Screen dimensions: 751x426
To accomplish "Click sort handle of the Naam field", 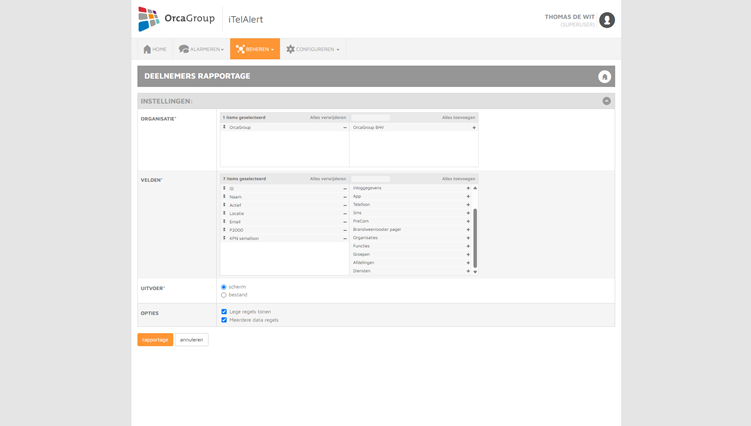I will 224,196.
